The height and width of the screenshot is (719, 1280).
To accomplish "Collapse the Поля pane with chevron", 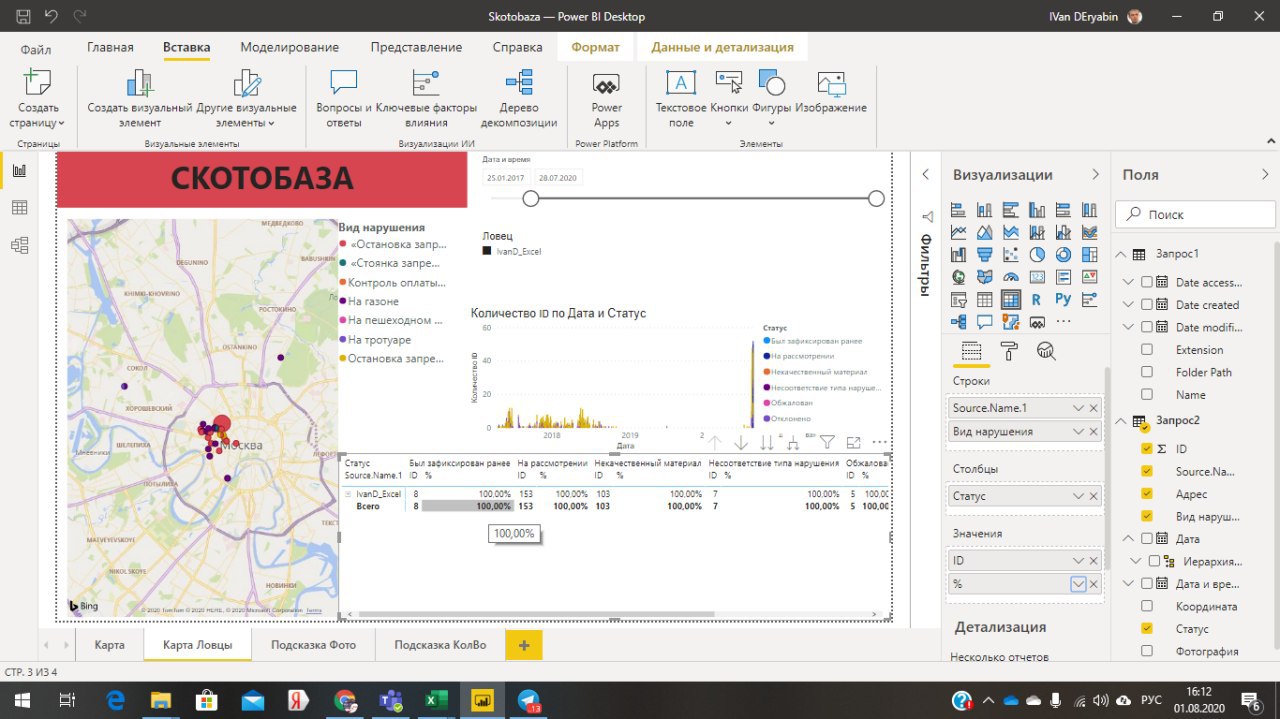I will 1266,174.
